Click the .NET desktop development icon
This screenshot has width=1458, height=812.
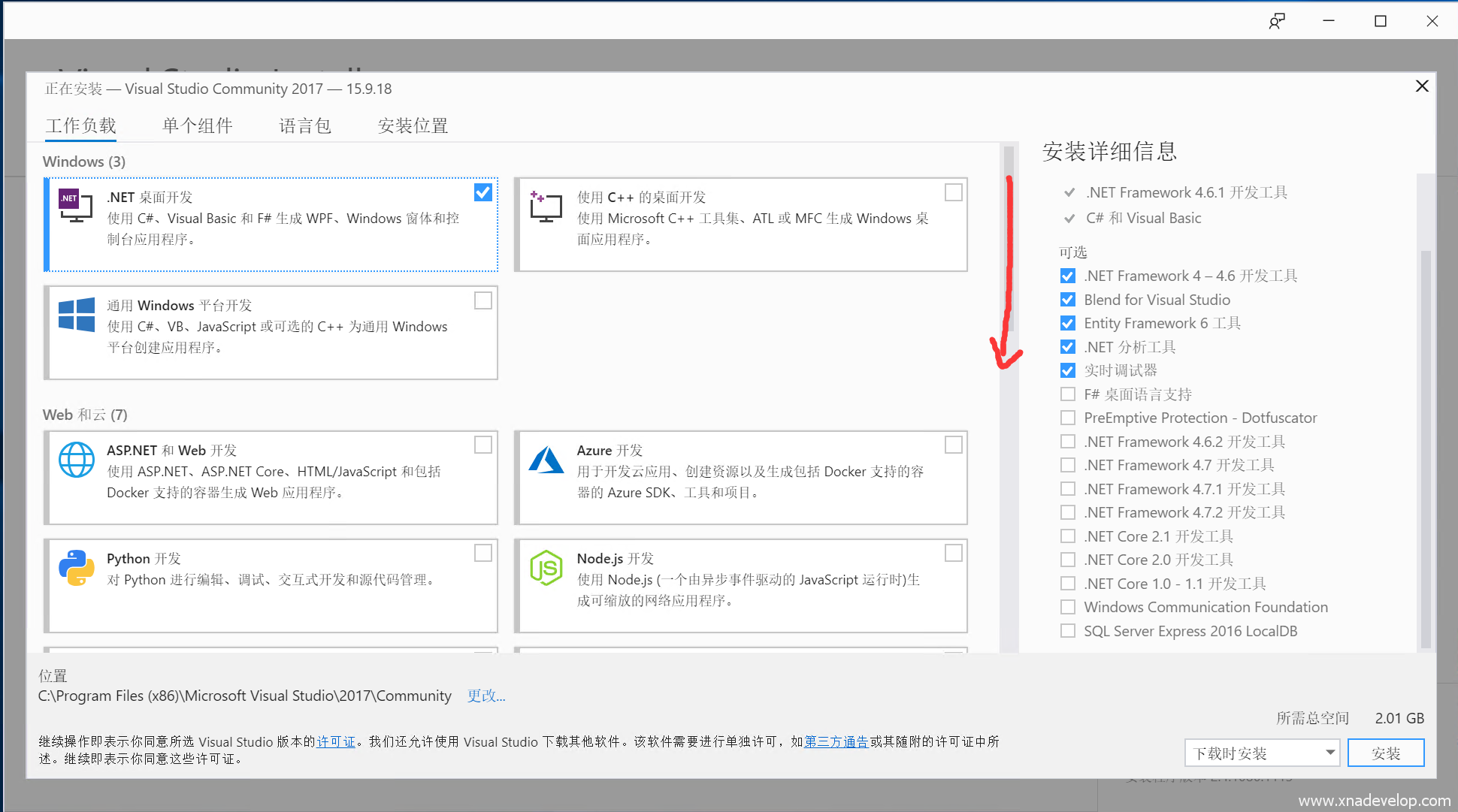coord(75,205)
